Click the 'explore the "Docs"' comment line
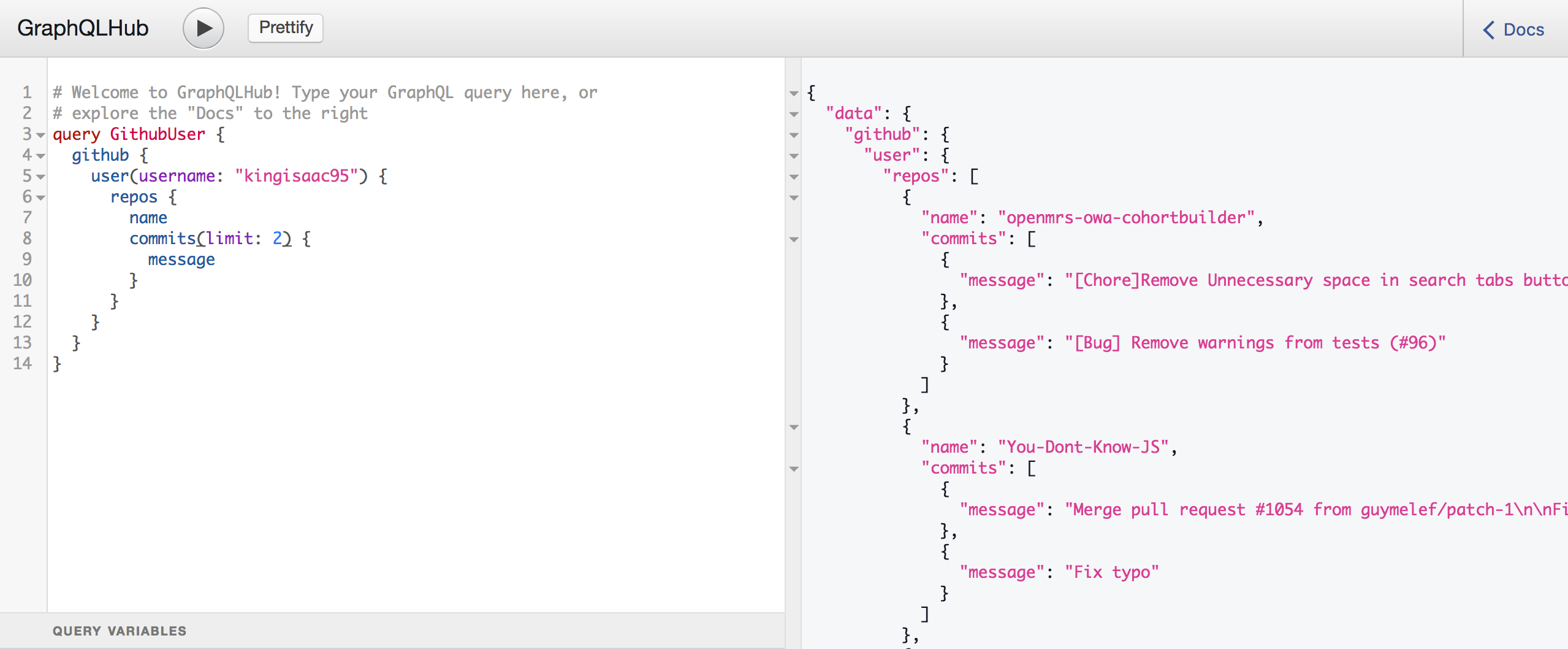The image size is (1568, 649). [x=210, y=113]
